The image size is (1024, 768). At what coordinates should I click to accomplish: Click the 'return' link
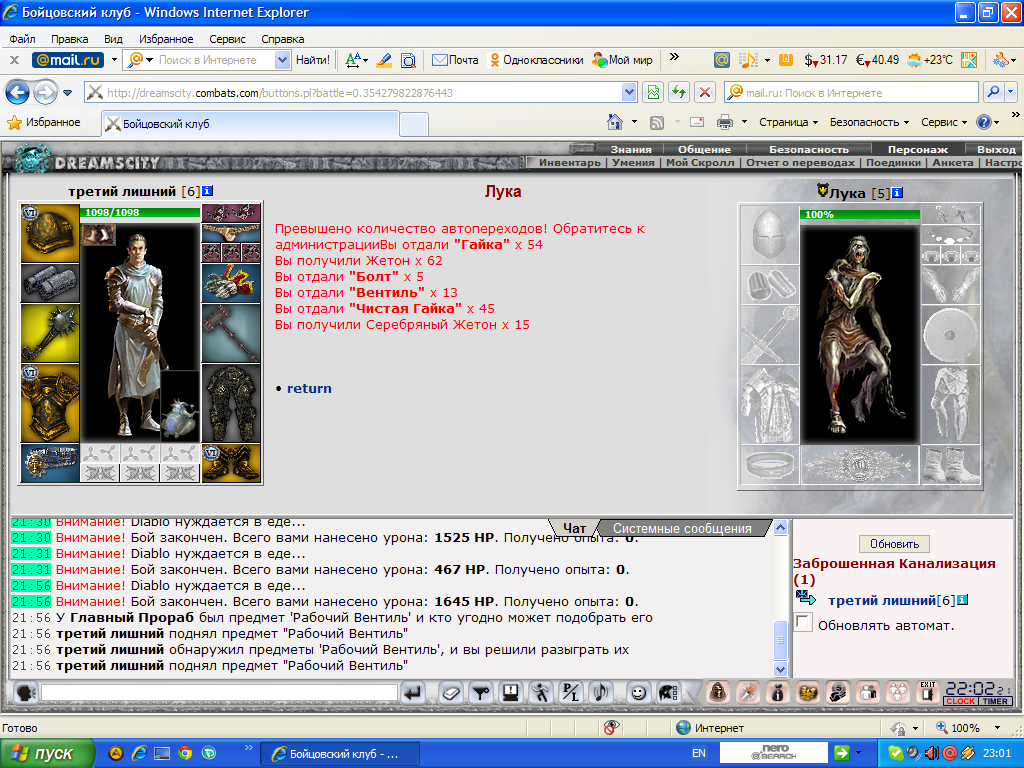pyautogui.click(x=309, y=389)
